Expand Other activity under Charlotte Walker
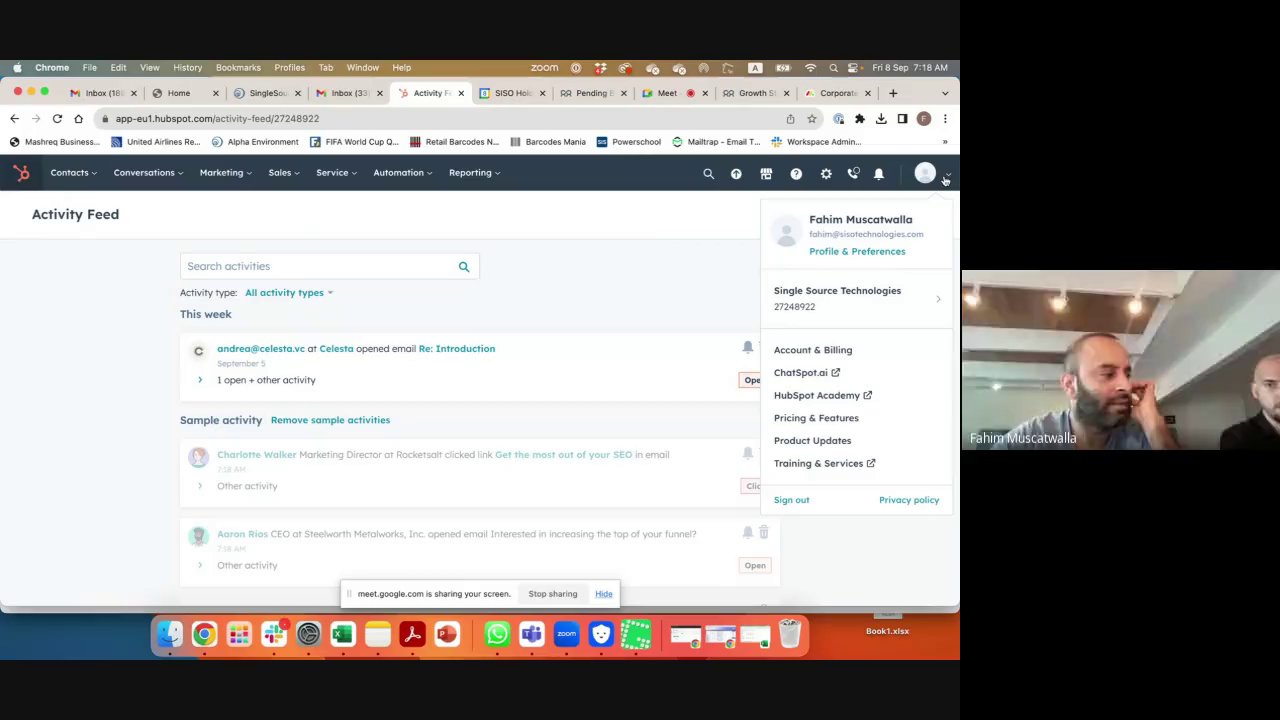 [200, 486]
